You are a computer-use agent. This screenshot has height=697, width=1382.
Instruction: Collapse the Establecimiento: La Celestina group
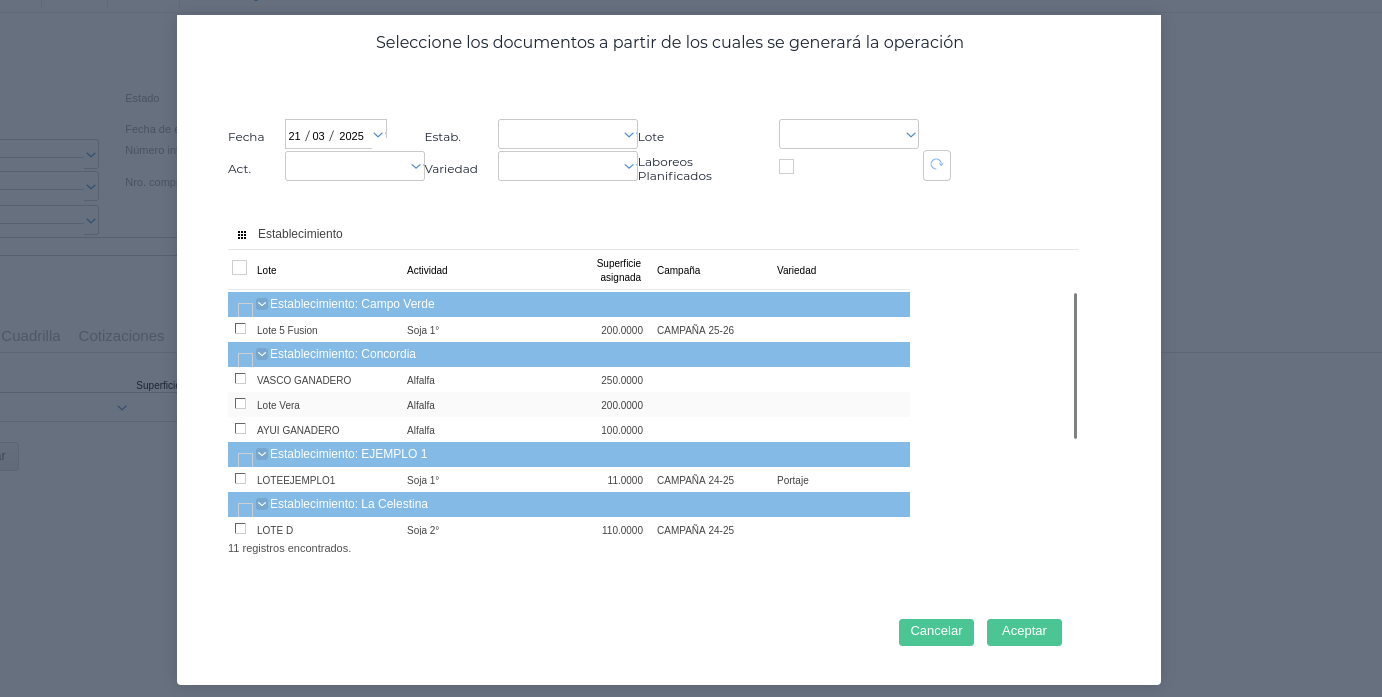tap(262, 504)
